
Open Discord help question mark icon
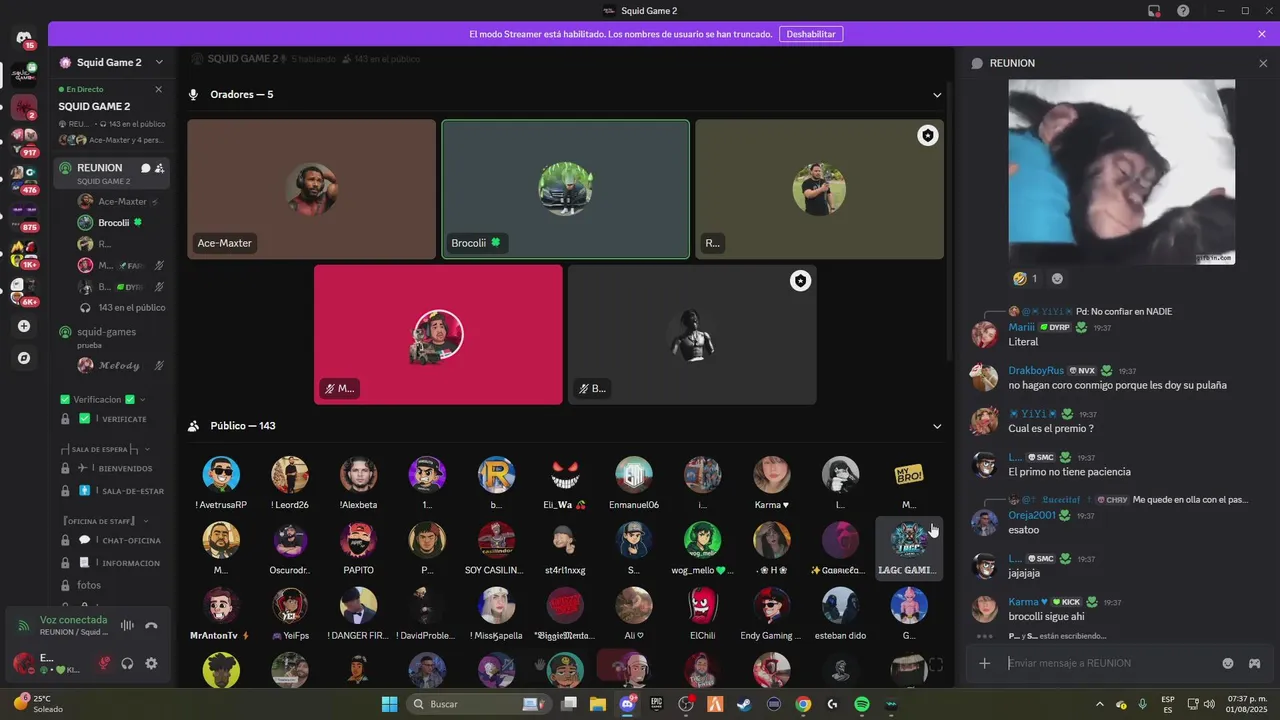1183,11
